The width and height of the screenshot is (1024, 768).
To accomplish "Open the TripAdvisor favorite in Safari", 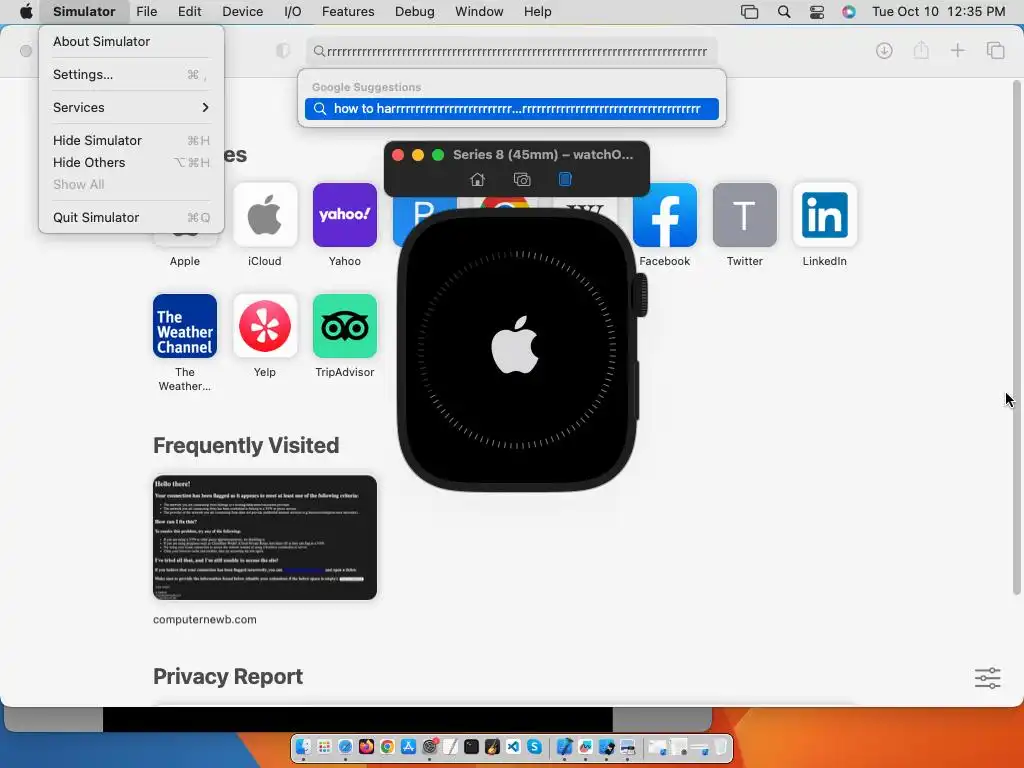I will click(x=345, y=326).
